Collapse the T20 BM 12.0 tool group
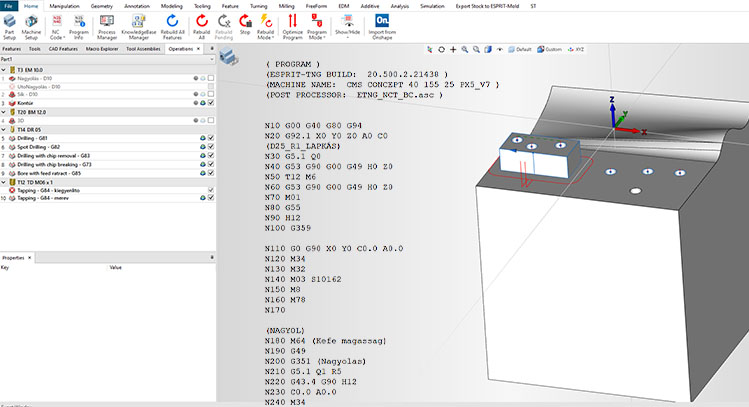 click(4, 112)
